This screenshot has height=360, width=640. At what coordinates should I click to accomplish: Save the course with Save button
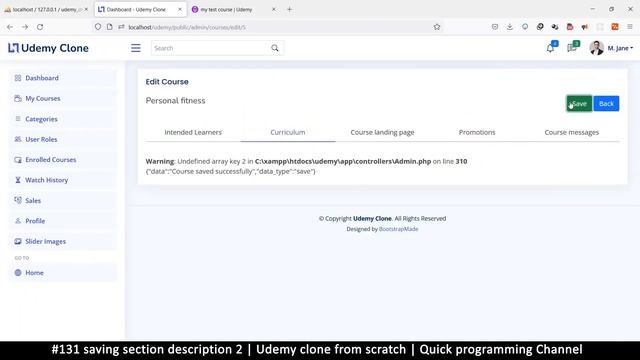[x=579, y=104]
